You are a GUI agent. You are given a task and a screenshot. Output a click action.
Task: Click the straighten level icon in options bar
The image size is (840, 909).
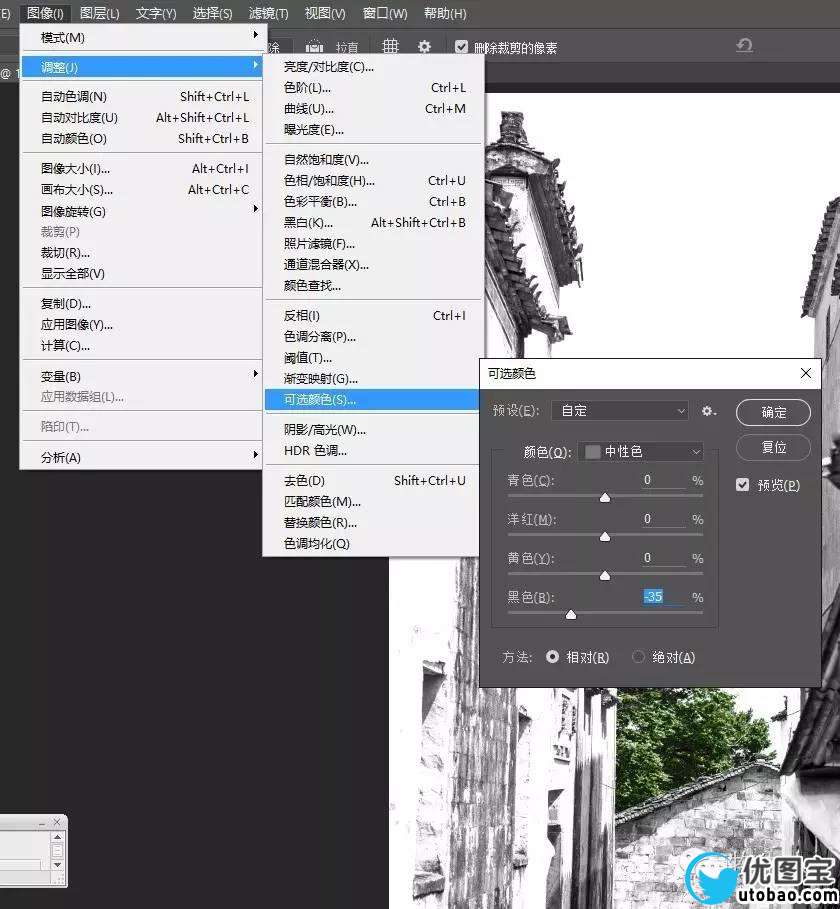click(x=314, y=47)
